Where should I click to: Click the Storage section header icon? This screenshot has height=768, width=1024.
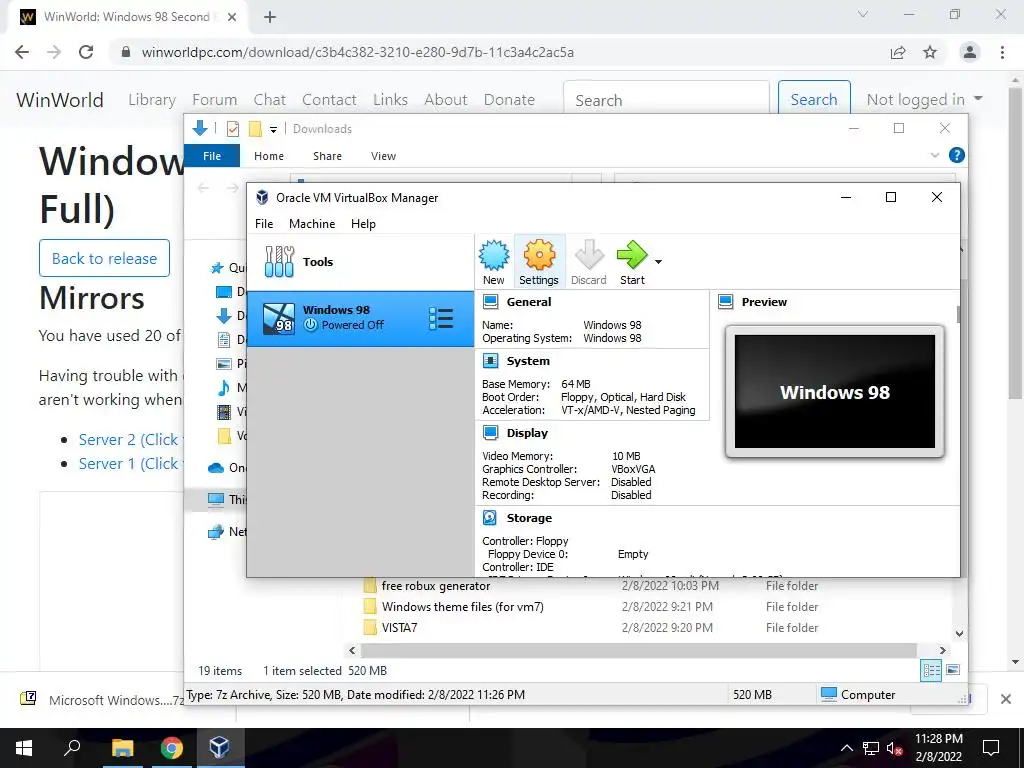click(490, 517)
